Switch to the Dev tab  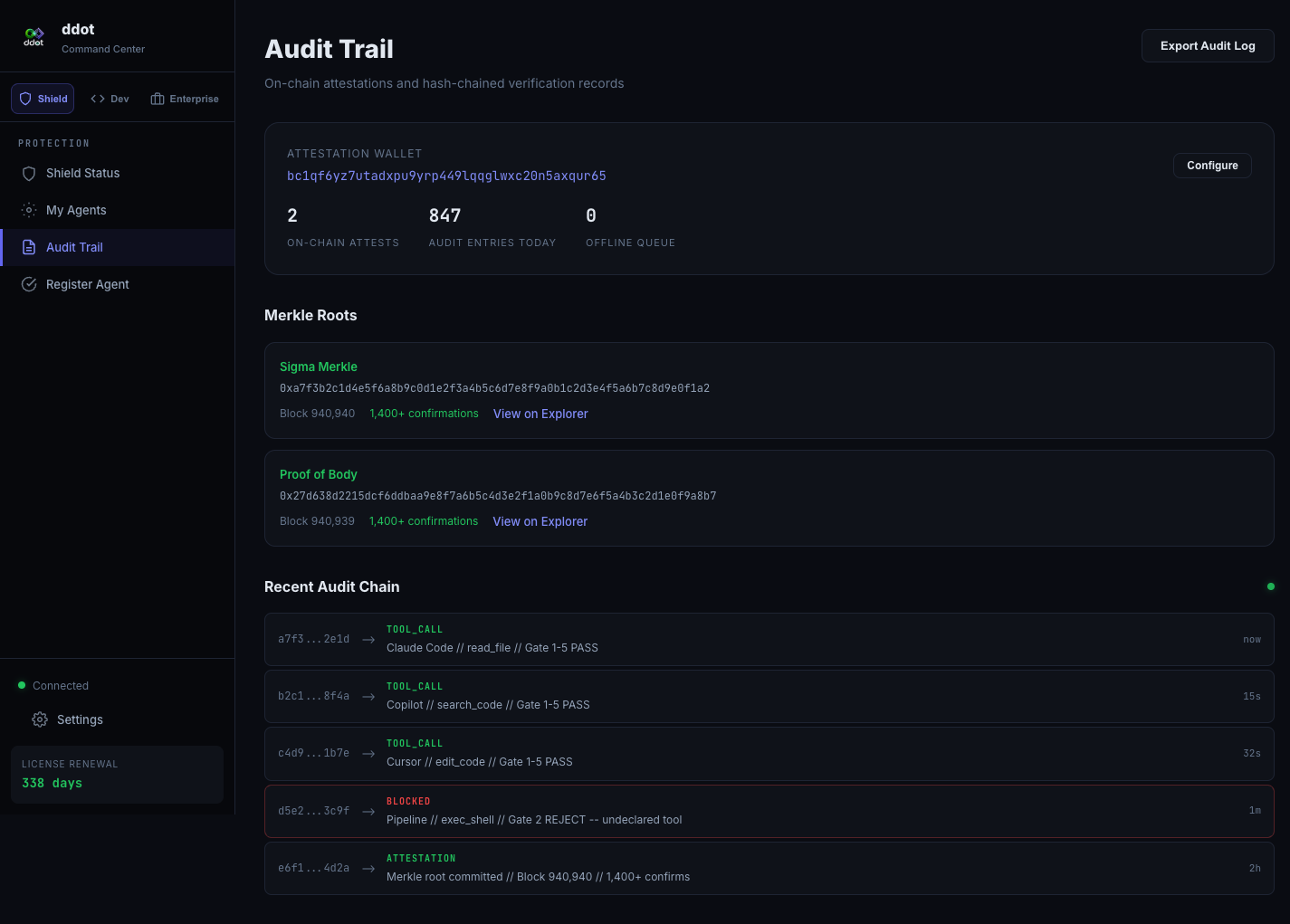pyautogui.click(x=110, y=98)
